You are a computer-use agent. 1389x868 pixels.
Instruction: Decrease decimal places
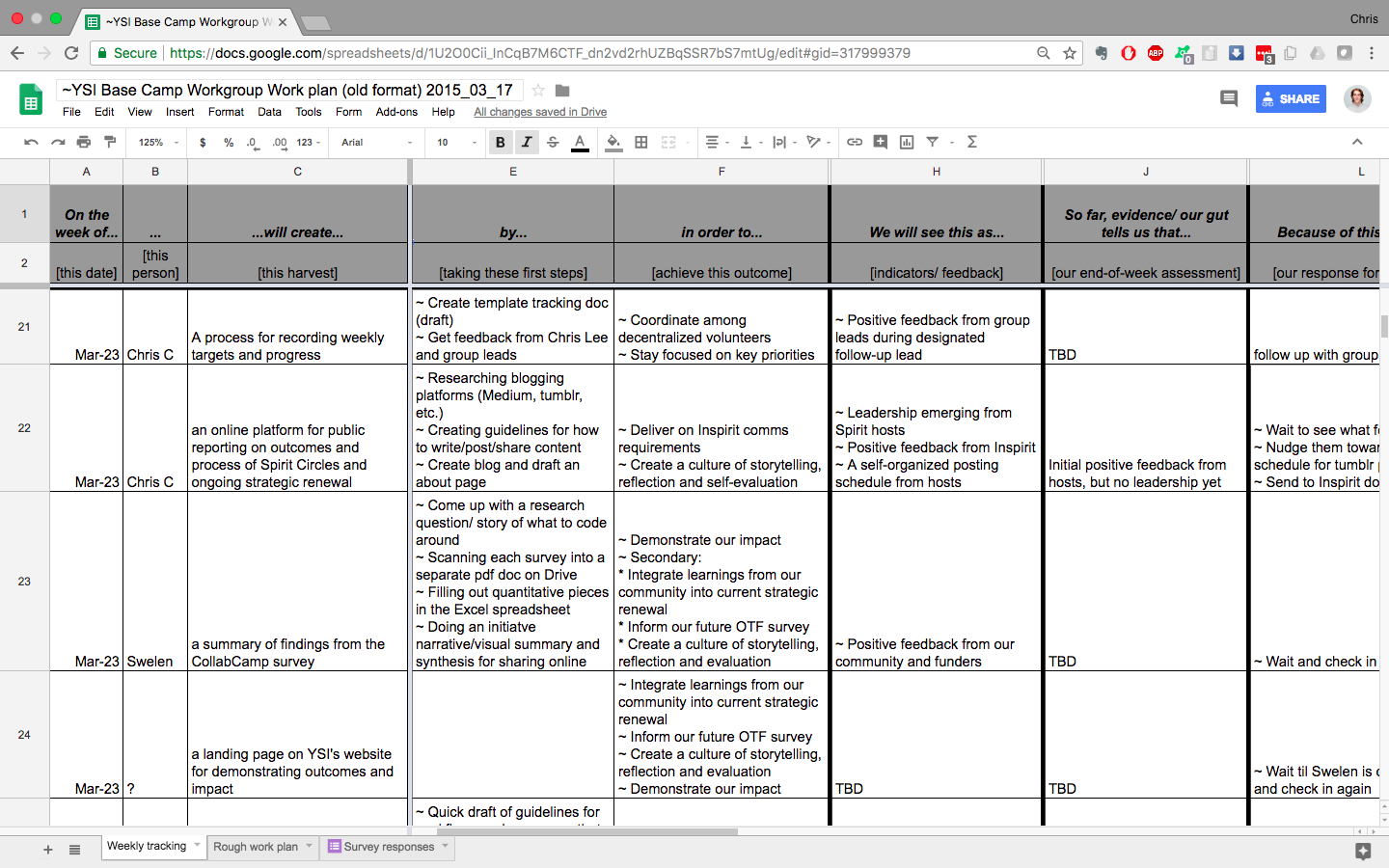253,142
